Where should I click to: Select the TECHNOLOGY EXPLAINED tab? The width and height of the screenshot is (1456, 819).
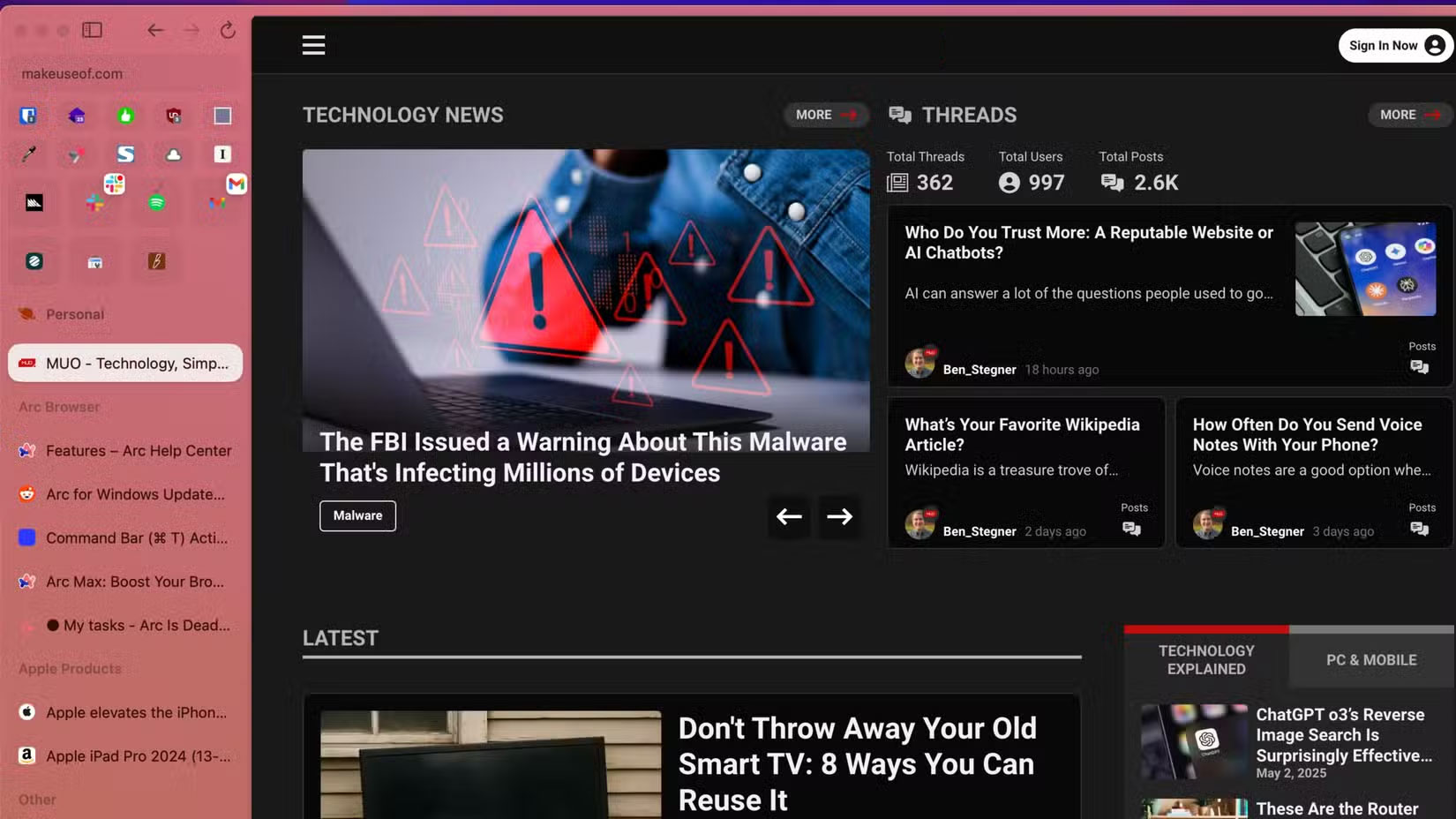[x=1205, y=659]
